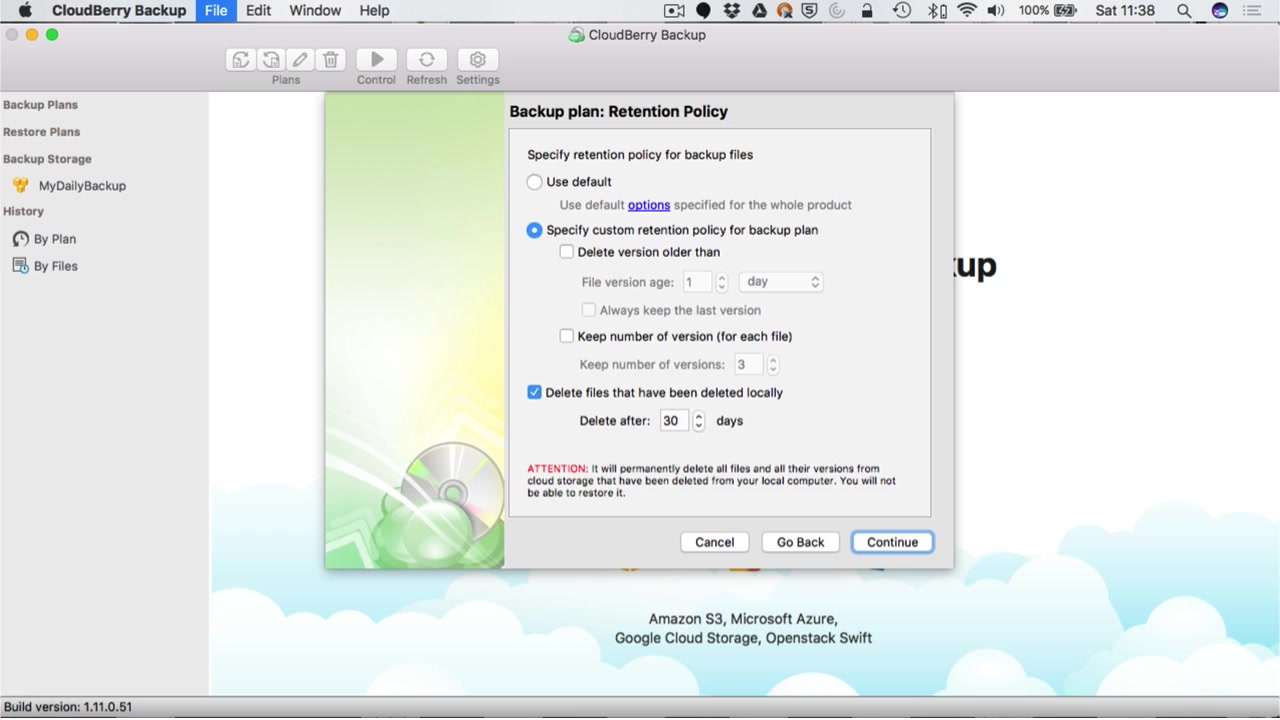Click the screen recorder camera menu bar icon
1280x720 pixels.
(674, 11)
